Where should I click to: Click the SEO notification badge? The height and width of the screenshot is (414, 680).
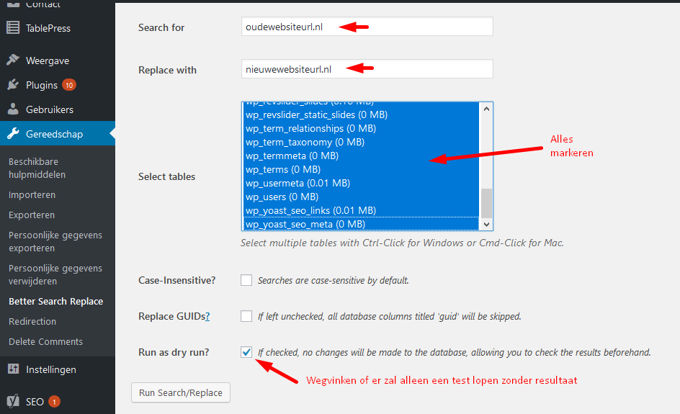pos(54,402)
